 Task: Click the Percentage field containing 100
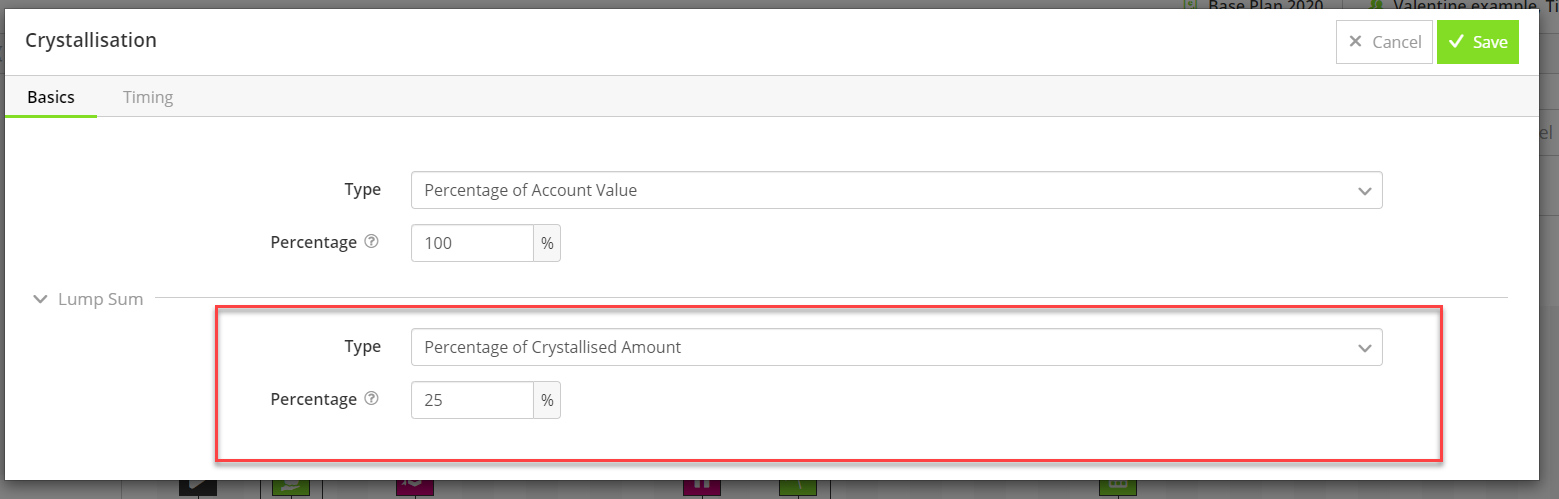click(472, 243)
